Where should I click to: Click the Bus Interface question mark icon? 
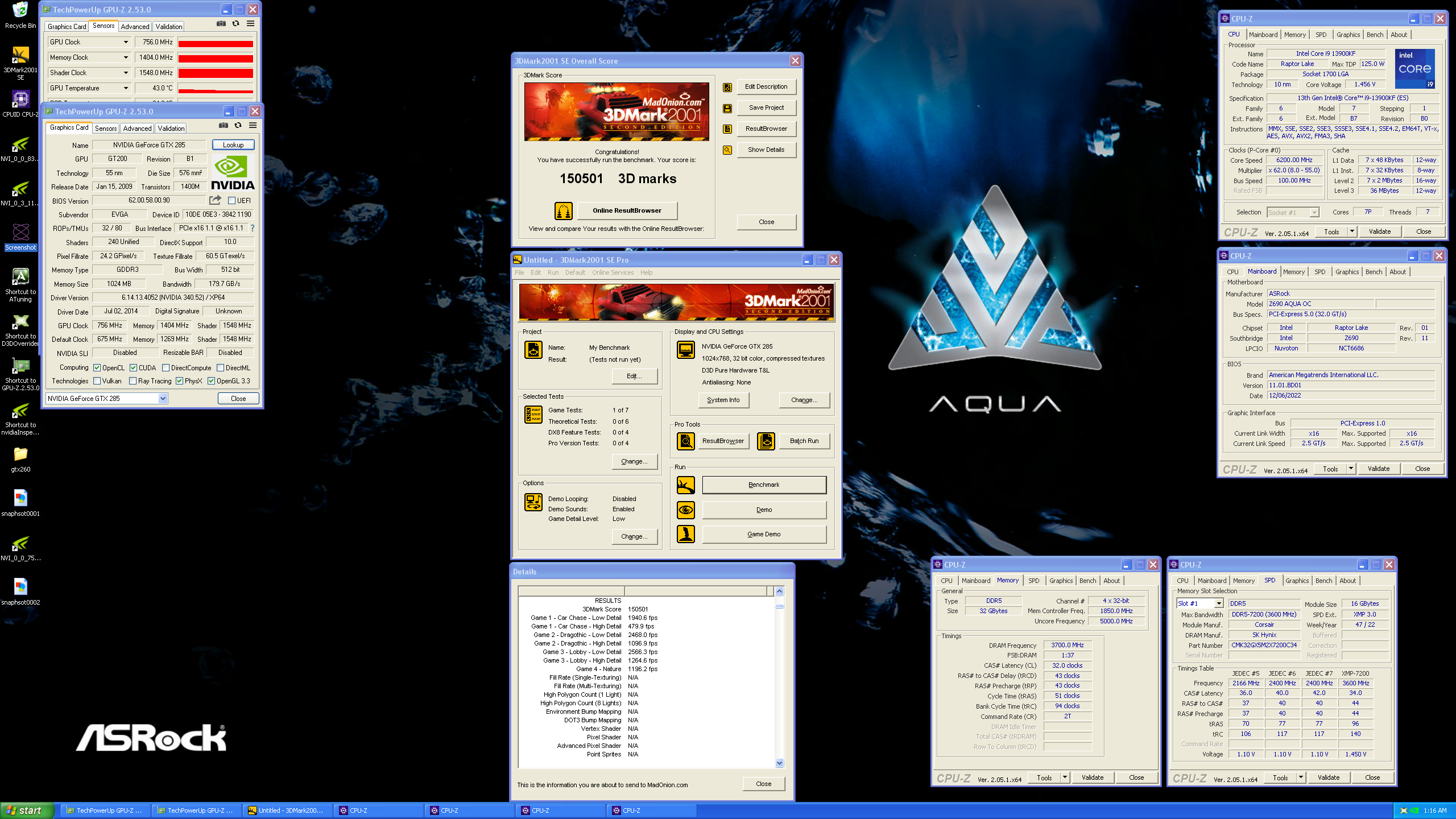[253, 228]
